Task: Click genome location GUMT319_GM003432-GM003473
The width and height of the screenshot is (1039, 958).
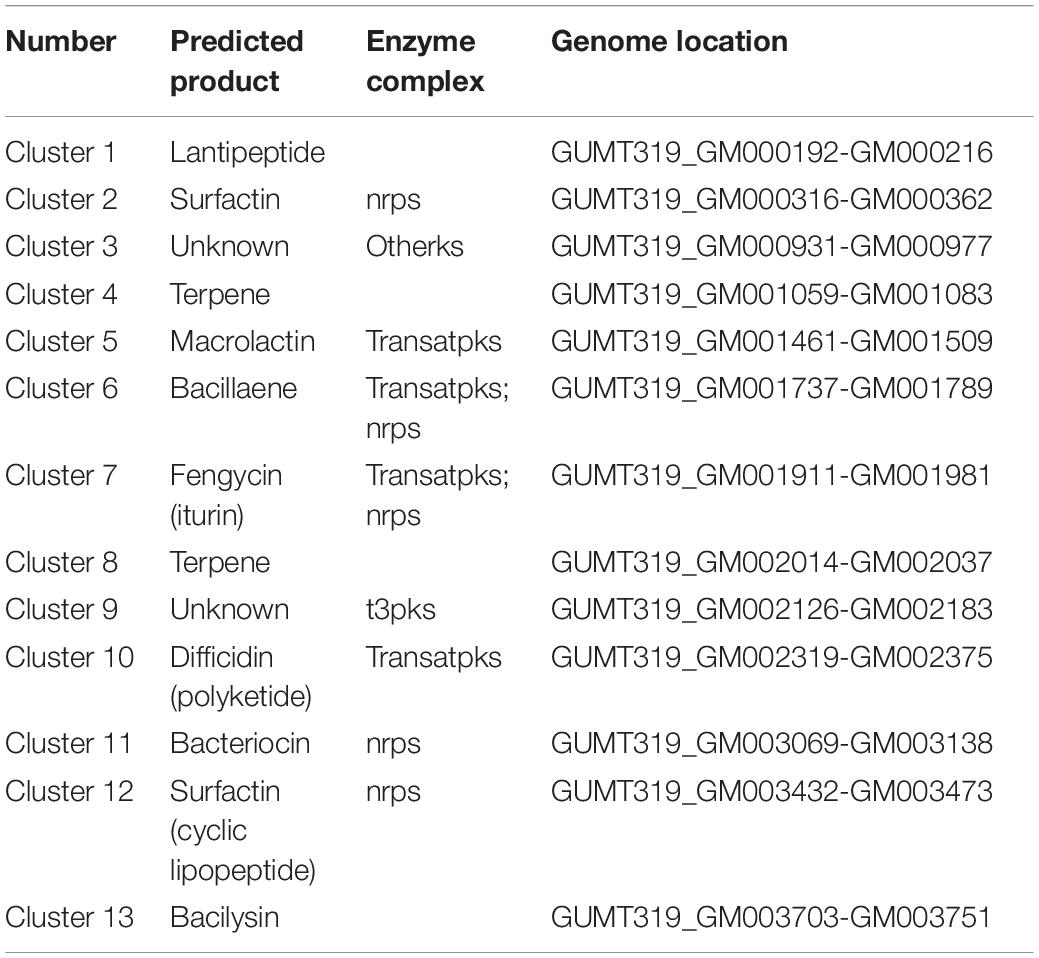Action: (771, 791)
